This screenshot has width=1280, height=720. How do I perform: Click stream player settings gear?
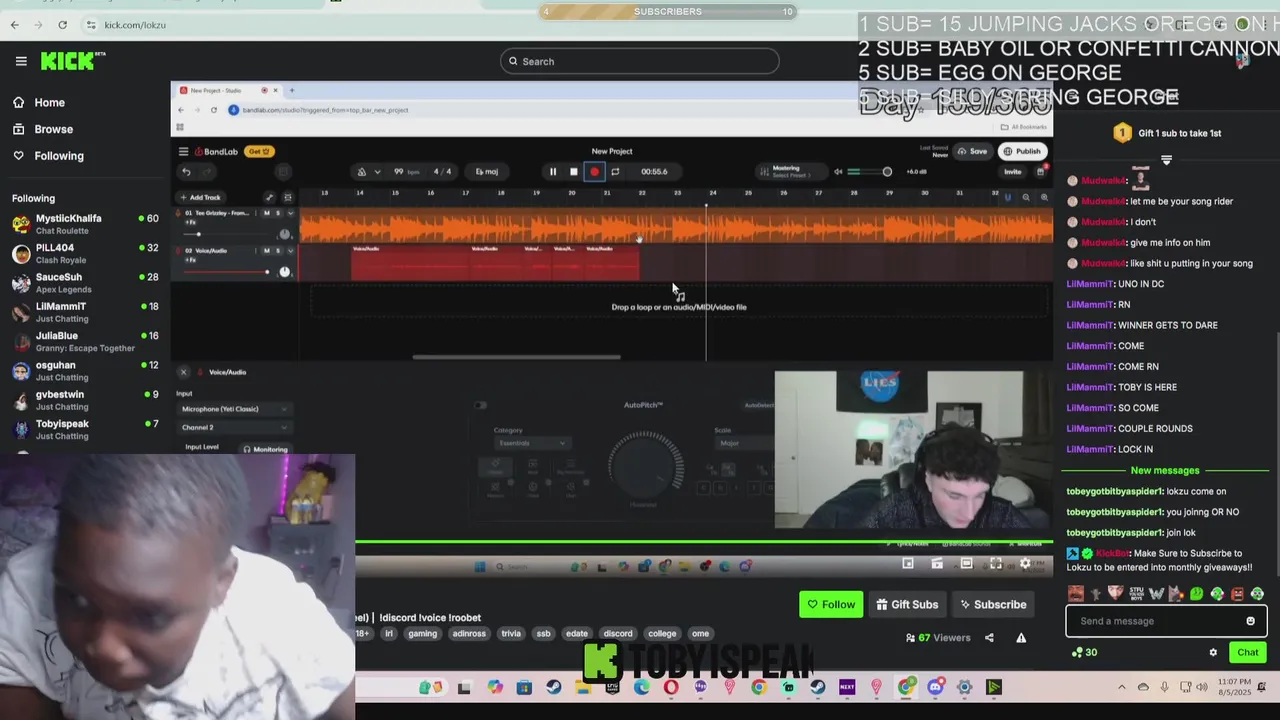click(x=1025, y=564)
